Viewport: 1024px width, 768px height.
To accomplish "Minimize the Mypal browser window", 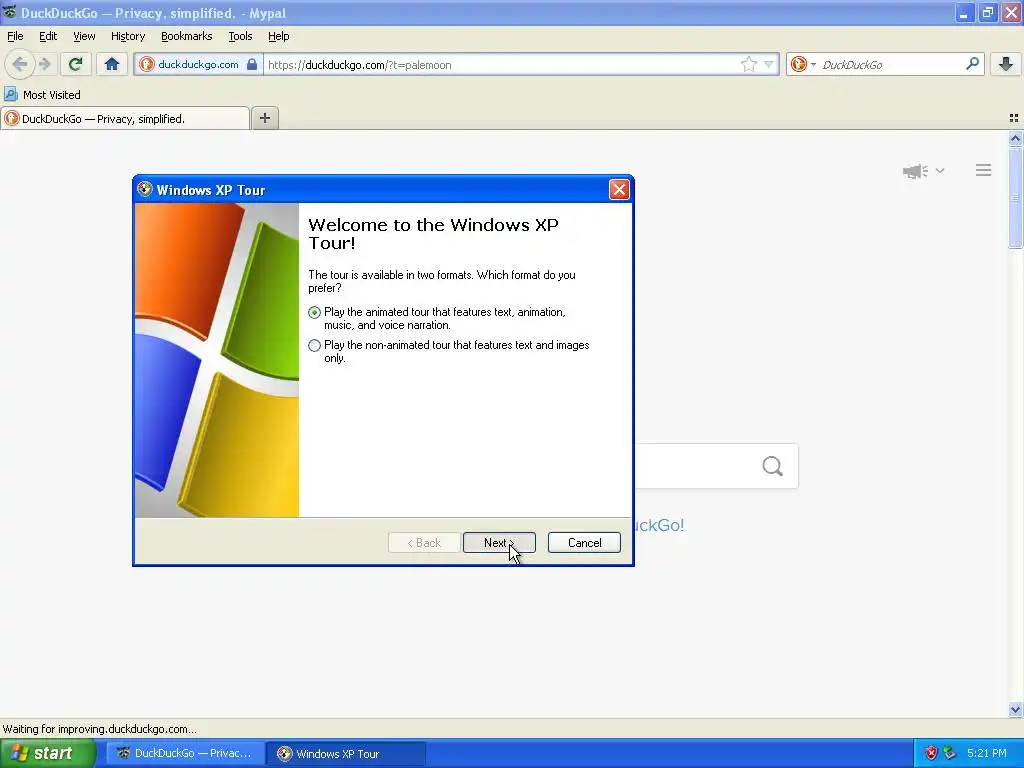I will [963, 13].
